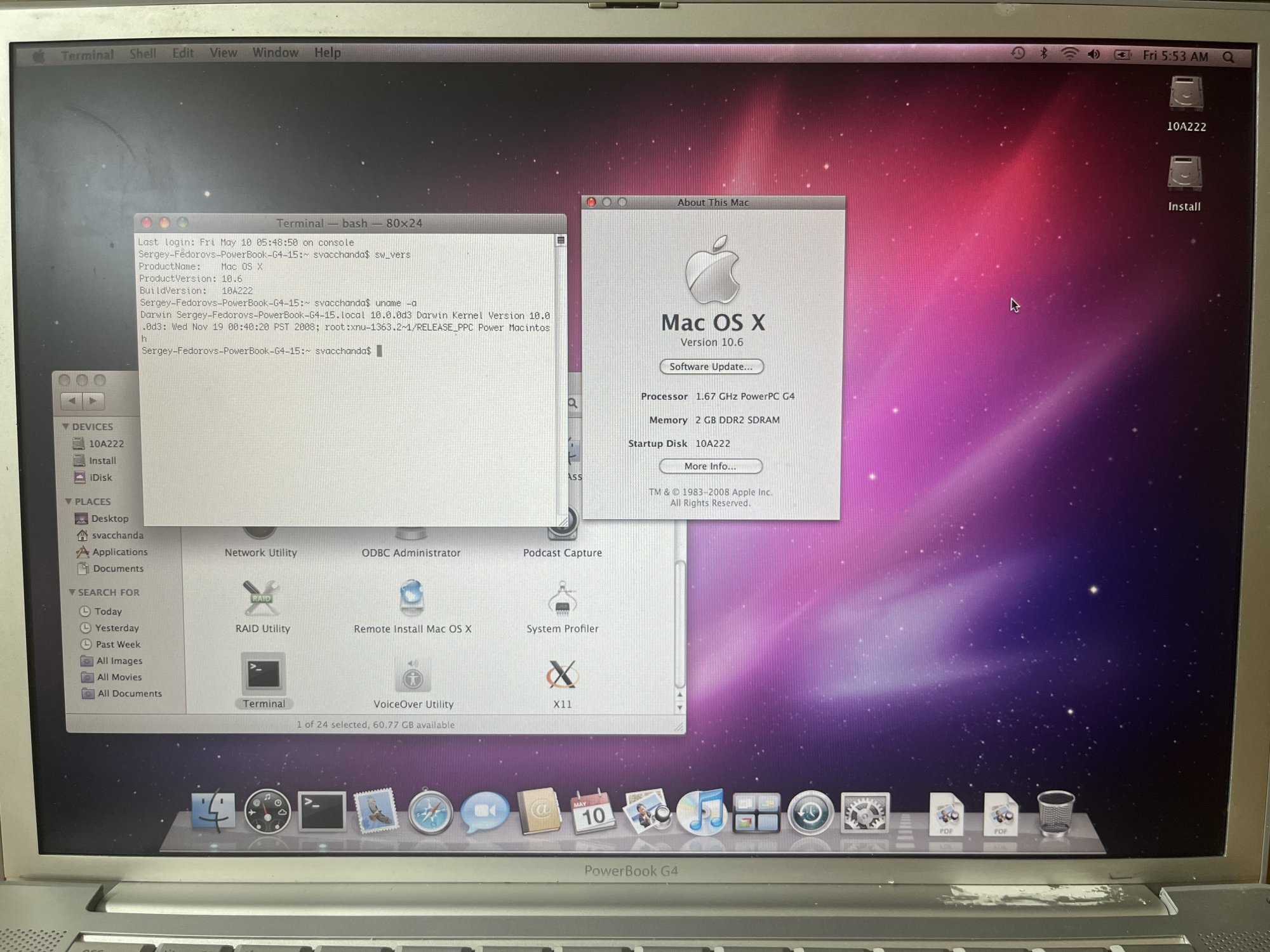Open RAID Utility icon
Viewport: 1270px width, 952px height.
261,599
